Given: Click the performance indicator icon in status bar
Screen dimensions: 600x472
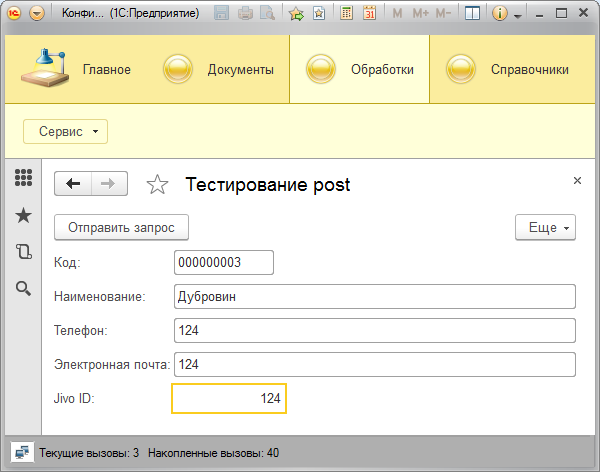Looking at the screenshot, I should (x=22, y=453).
